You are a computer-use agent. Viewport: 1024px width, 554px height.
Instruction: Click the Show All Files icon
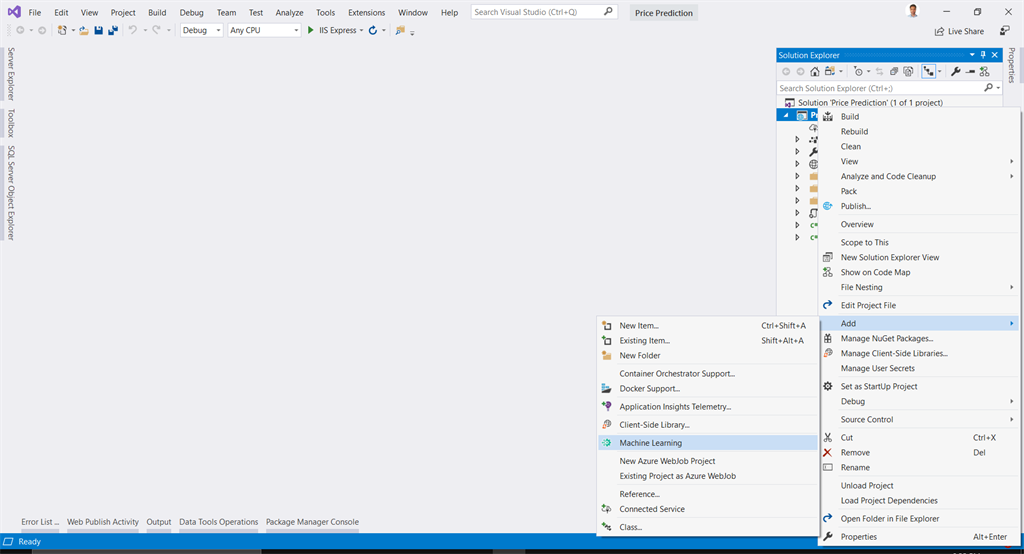908,71
